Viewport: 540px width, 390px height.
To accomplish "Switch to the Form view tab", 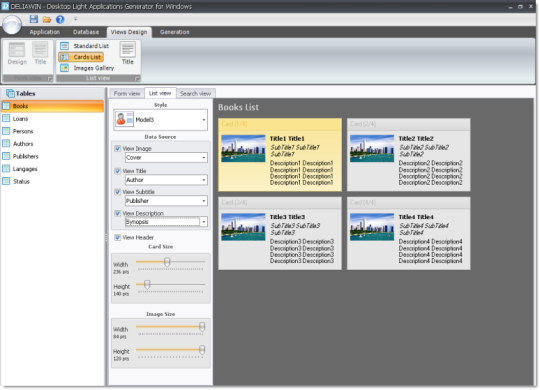I will click(127, 94).
